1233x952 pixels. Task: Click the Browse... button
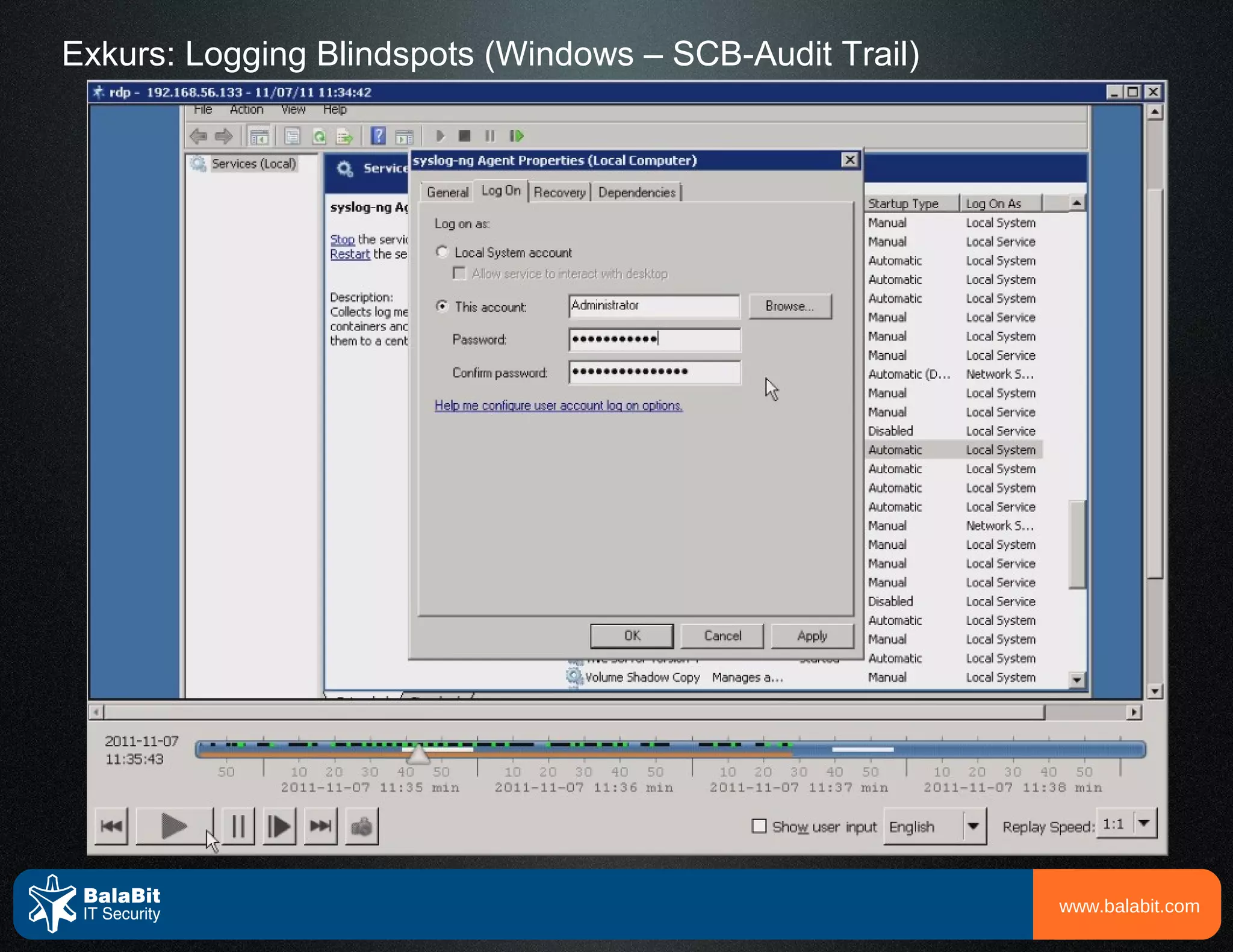point(790,306)
